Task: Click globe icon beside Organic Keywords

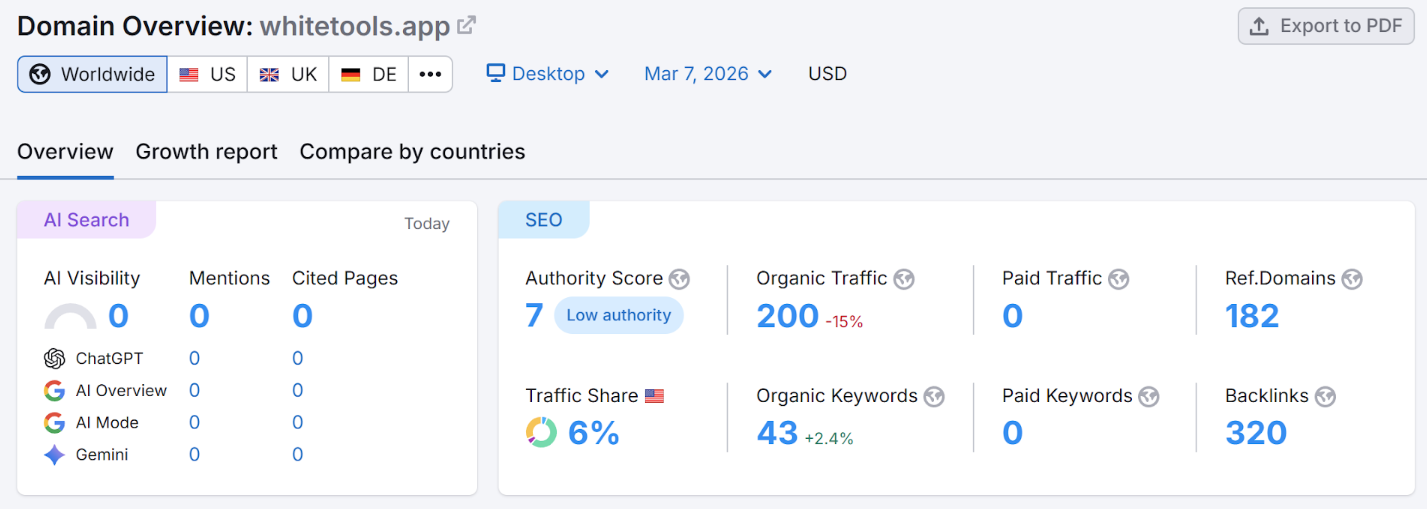Action: (934, 397)
